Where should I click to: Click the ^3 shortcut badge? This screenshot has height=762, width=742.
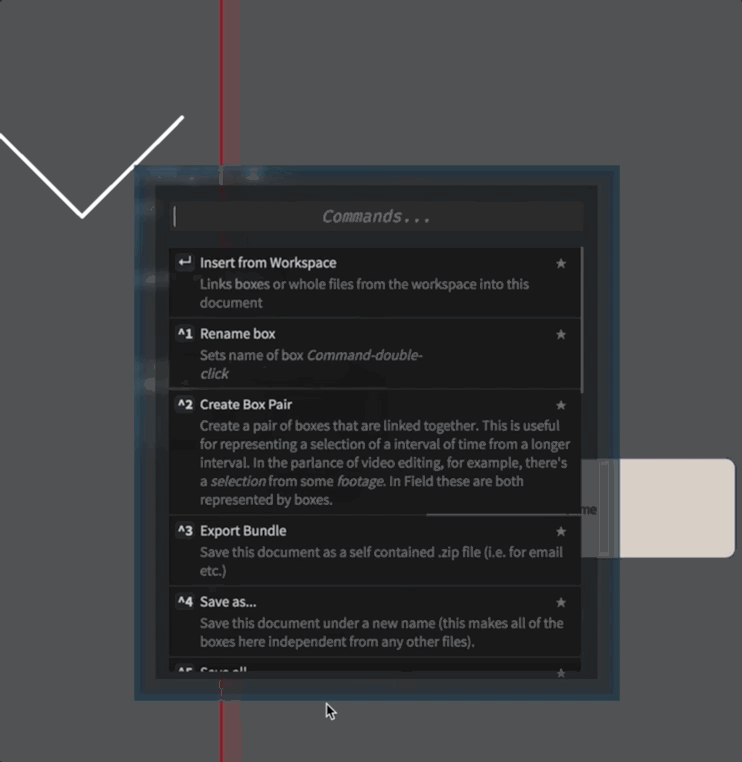(x=185, y=531)
